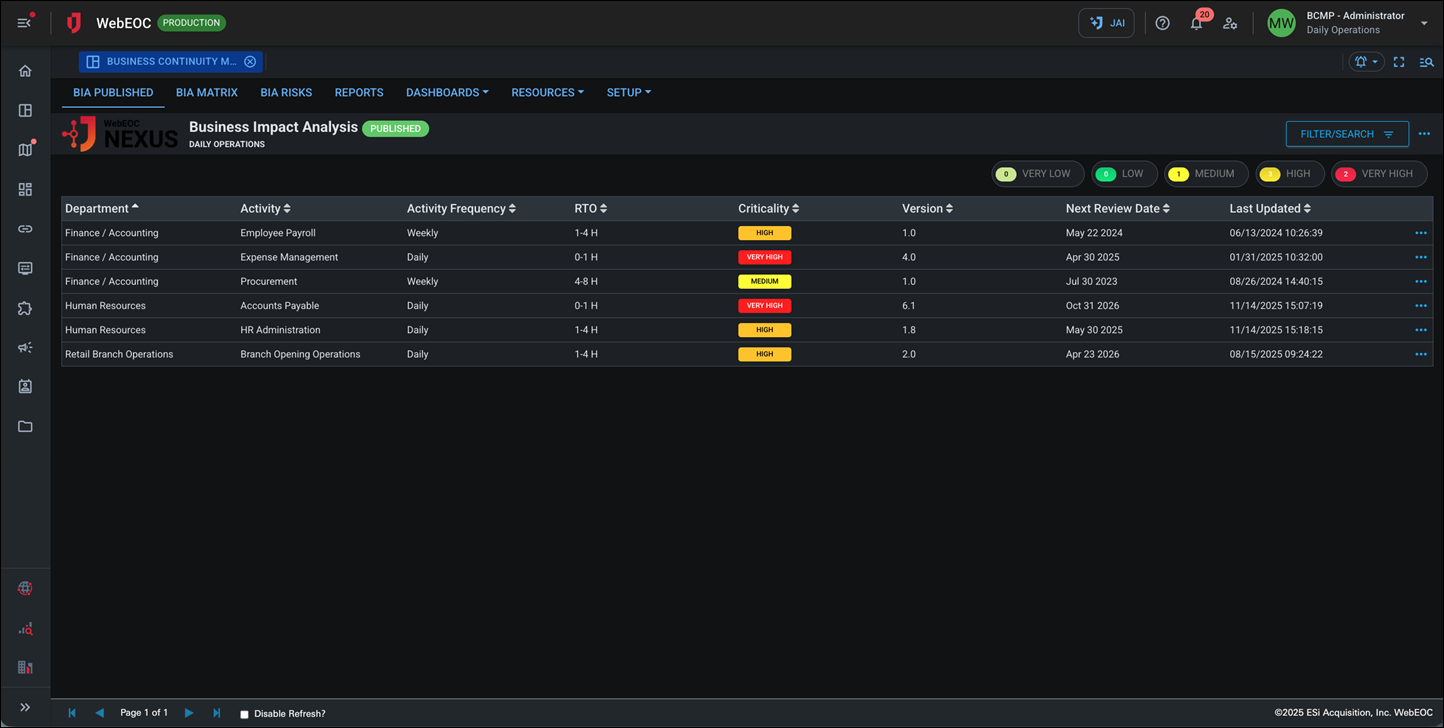The height and width of the screenshot is (728, 1444).
Task: Switch to the BIA MATRIX tab
Action: click(206, 92)
